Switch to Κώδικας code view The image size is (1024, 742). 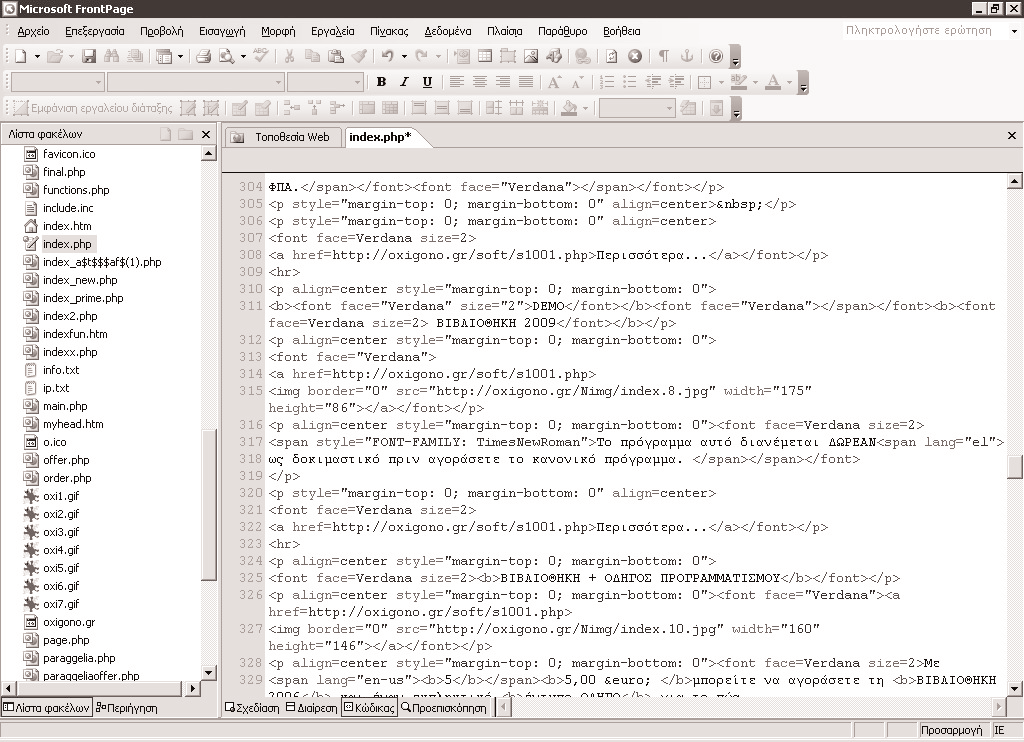pyautogui.click(x=369, y=708)
